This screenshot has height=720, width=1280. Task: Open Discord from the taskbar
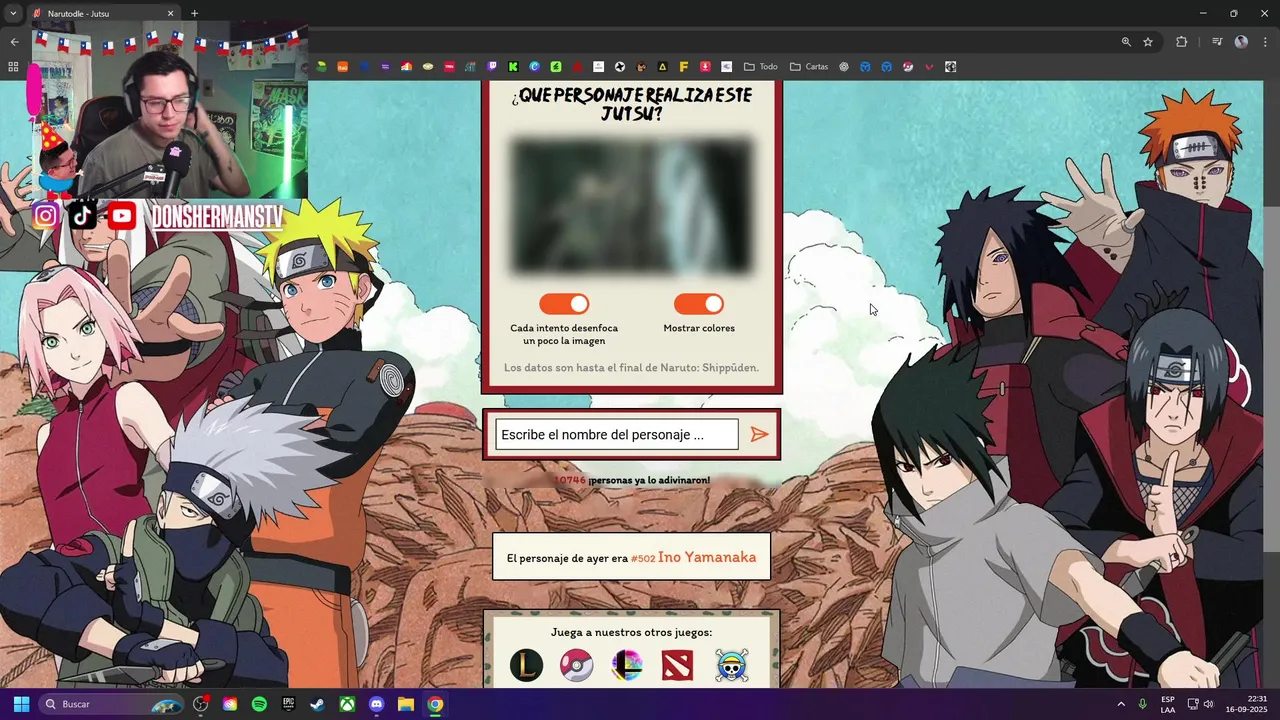click(x=376, y=704)
